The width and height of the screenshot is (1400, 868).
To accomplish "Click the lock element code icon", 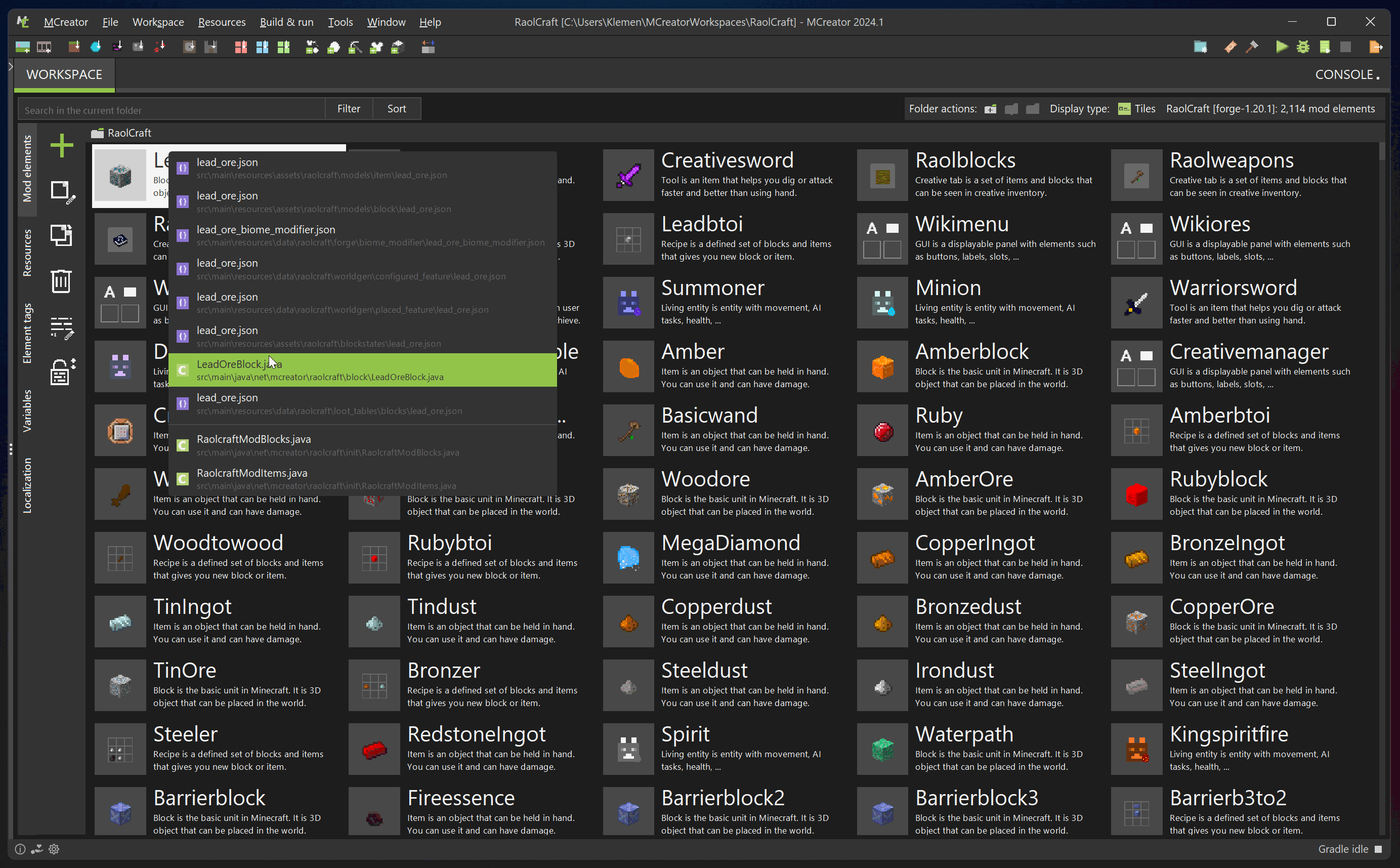I will [62, 371].
